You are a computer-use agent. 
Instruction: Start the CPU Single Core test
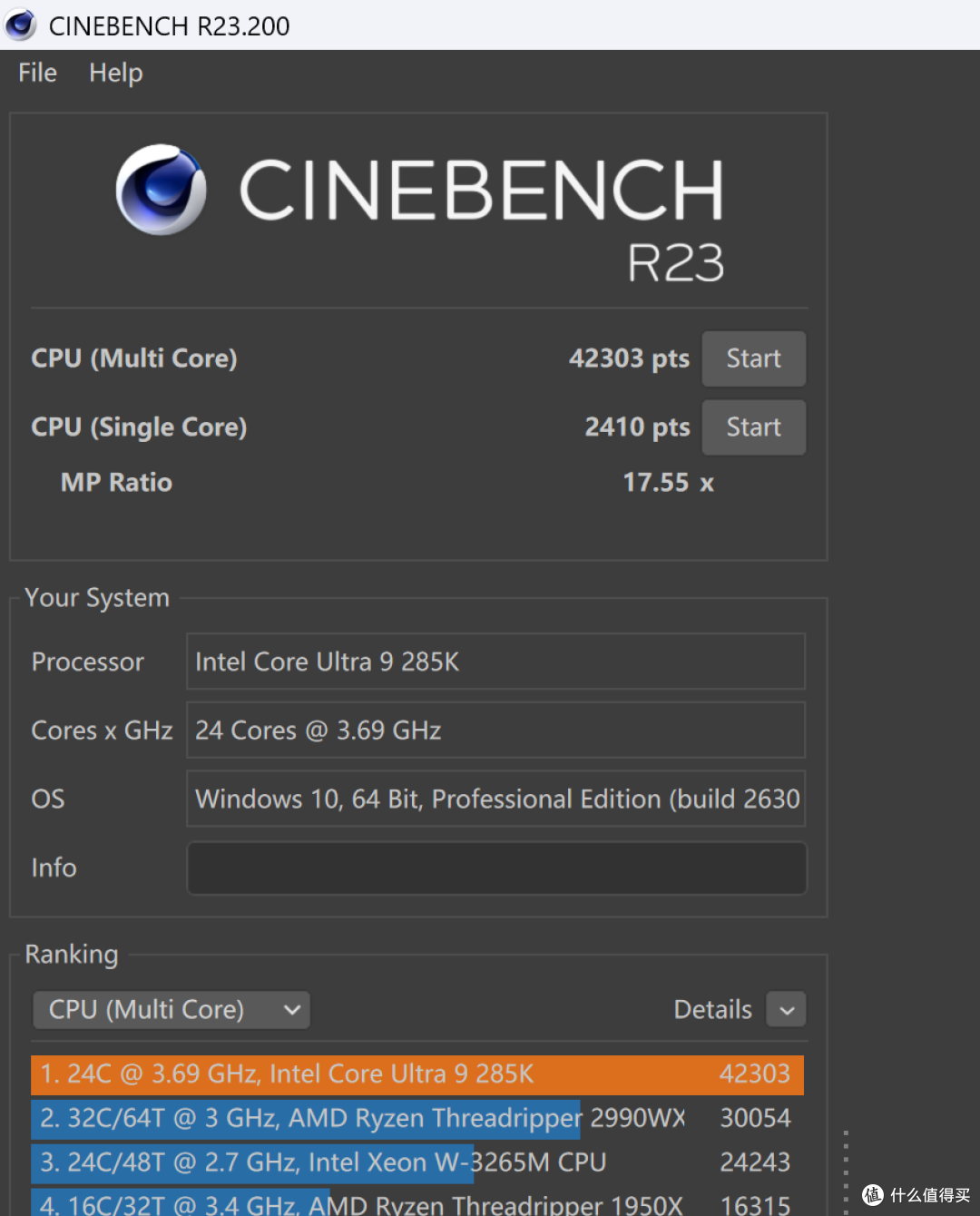(x=753, y=427)
